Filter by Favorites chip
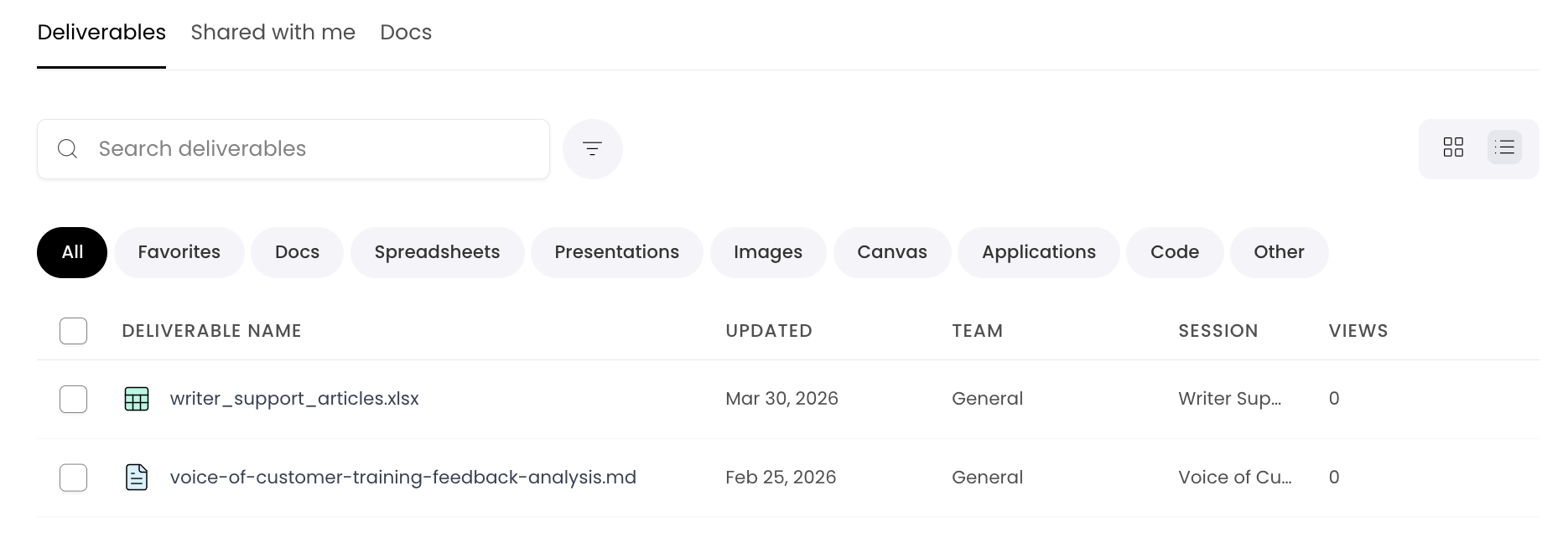The height and width of the screenshot is (553, 1568). pos(179,252)
